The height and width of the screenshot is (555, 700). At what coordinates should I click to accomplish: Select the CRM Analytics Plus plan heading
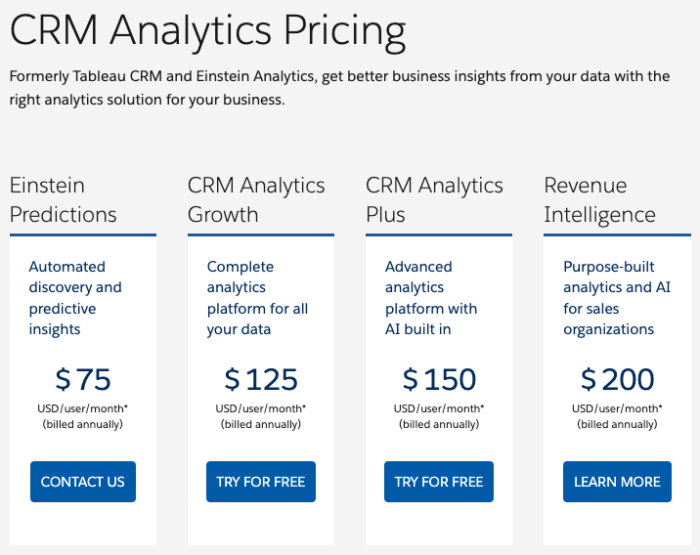[434, 200]
